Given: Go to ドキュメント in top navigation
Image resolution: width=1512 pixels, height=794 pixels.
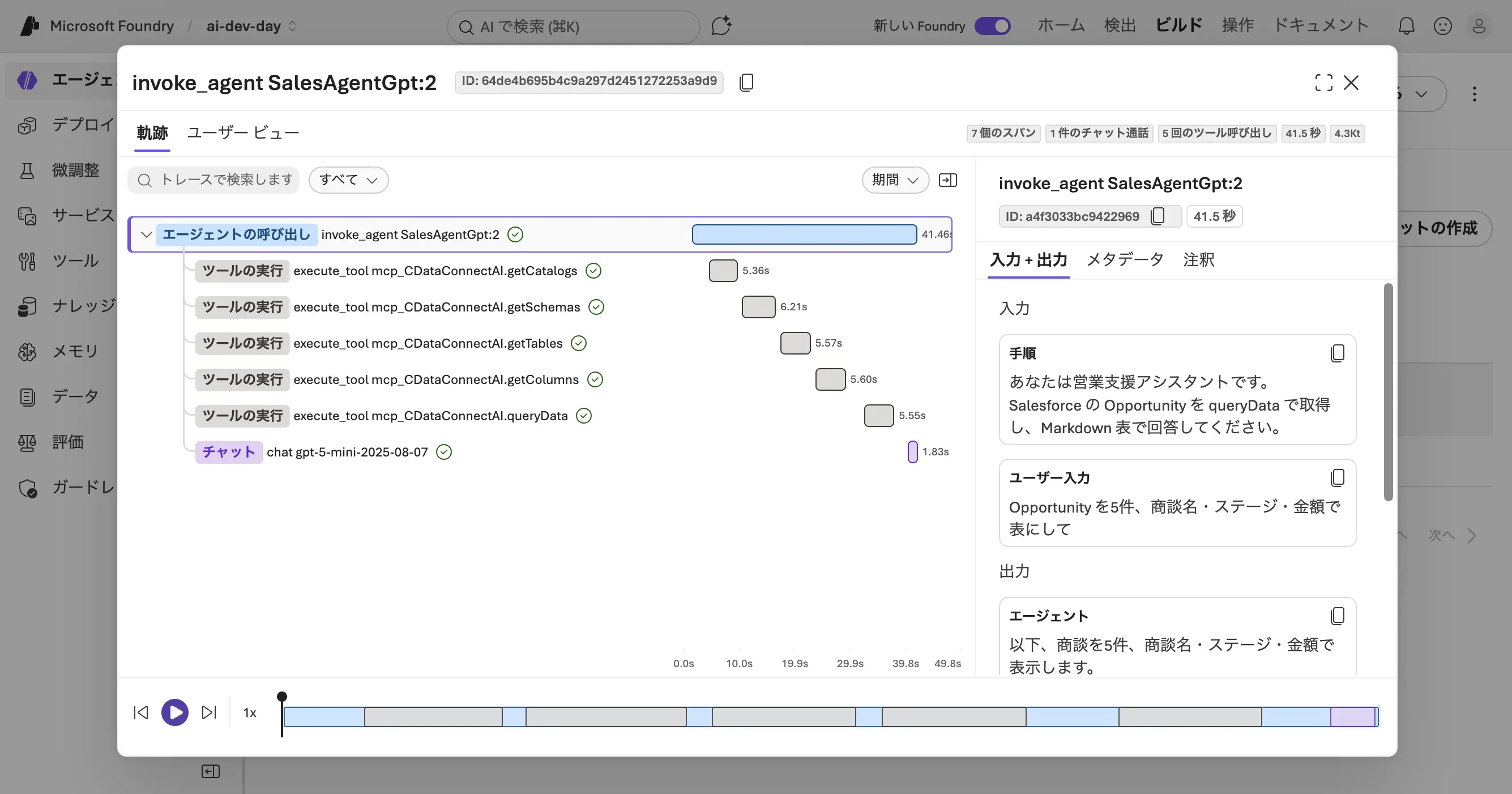Looking at the screenshot, I should [x=1321, y=25].
